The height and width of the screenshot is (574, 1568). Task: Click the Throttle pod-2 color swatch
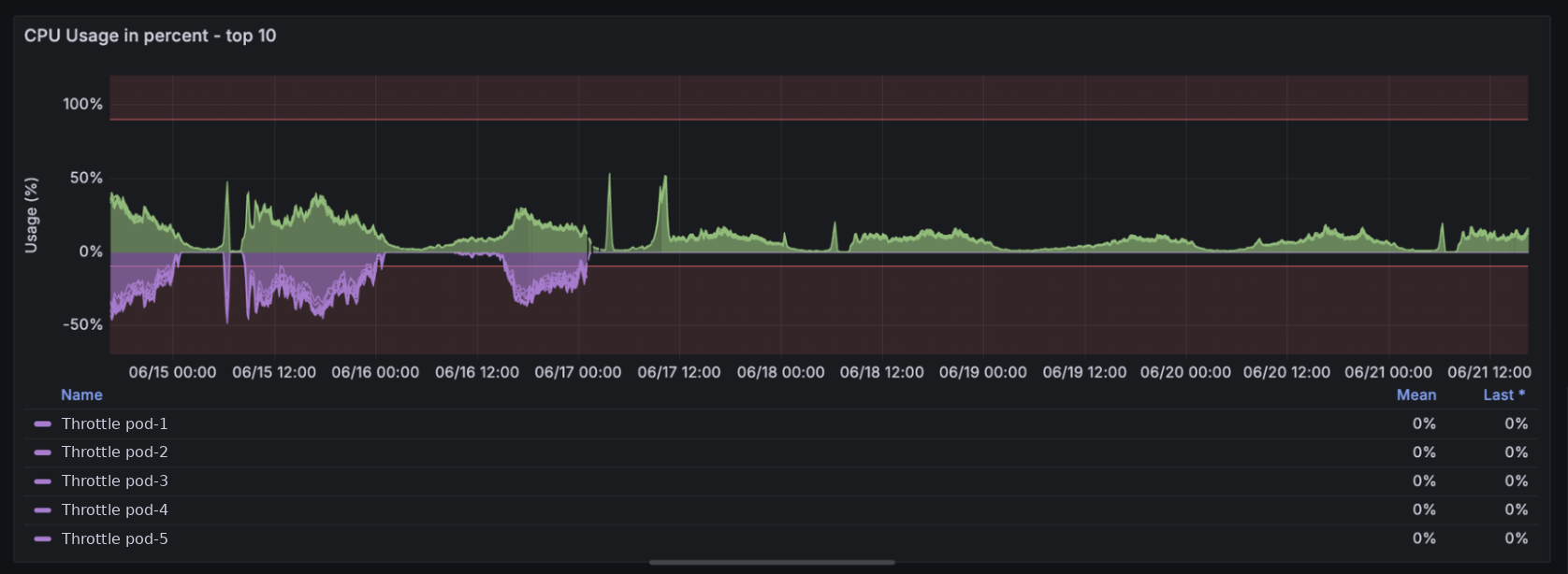(x=42, y=452)
